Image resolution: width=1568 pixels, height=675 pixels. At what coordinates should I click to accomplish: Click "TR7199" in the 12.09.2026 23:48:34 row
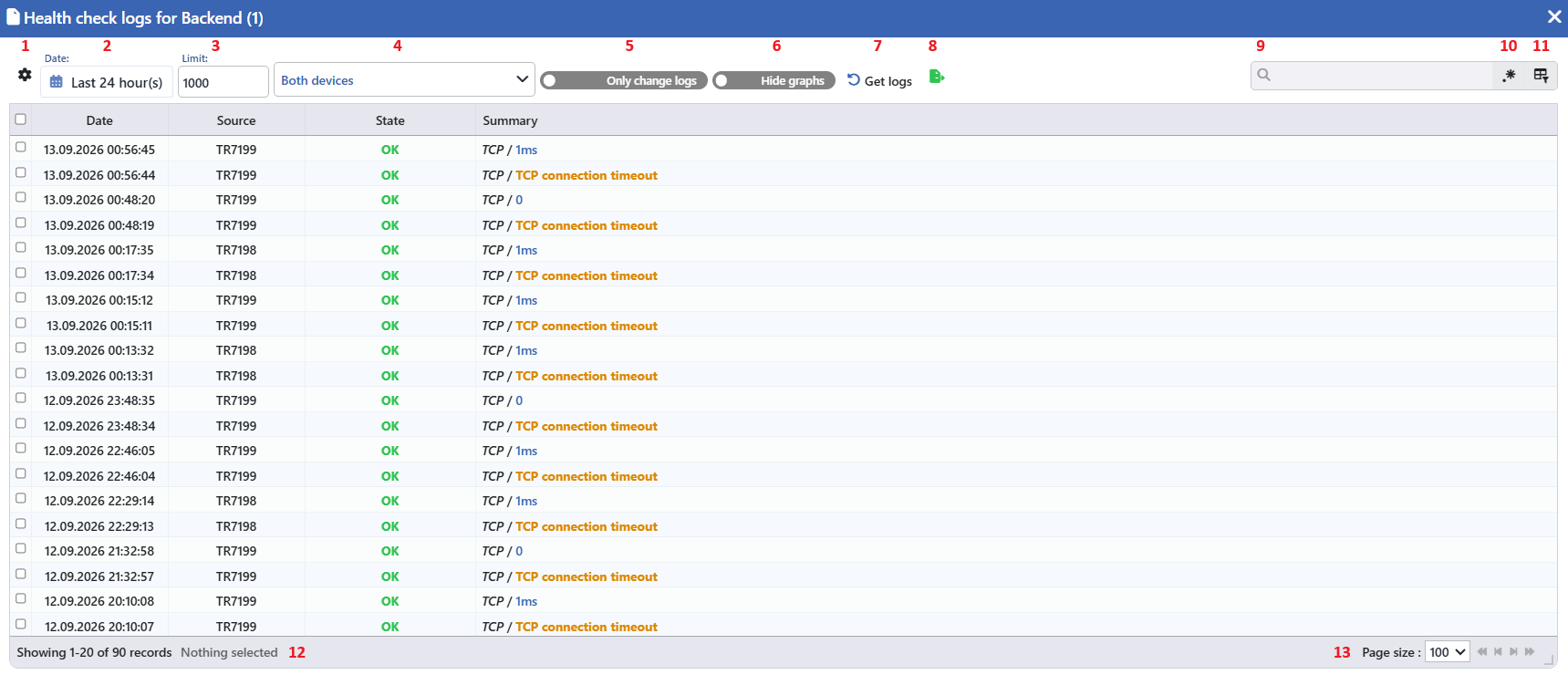[x=236, y=426]
